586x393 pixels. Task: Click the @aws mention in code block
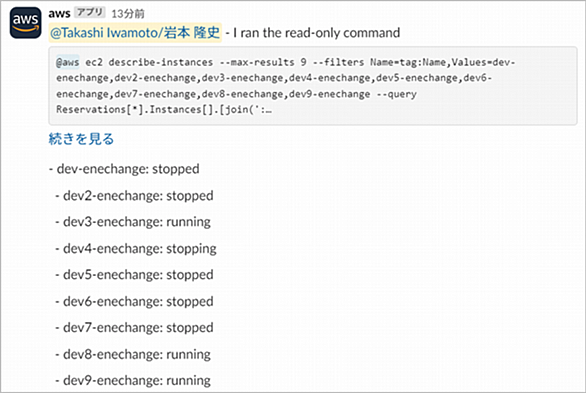click(67, 62)
